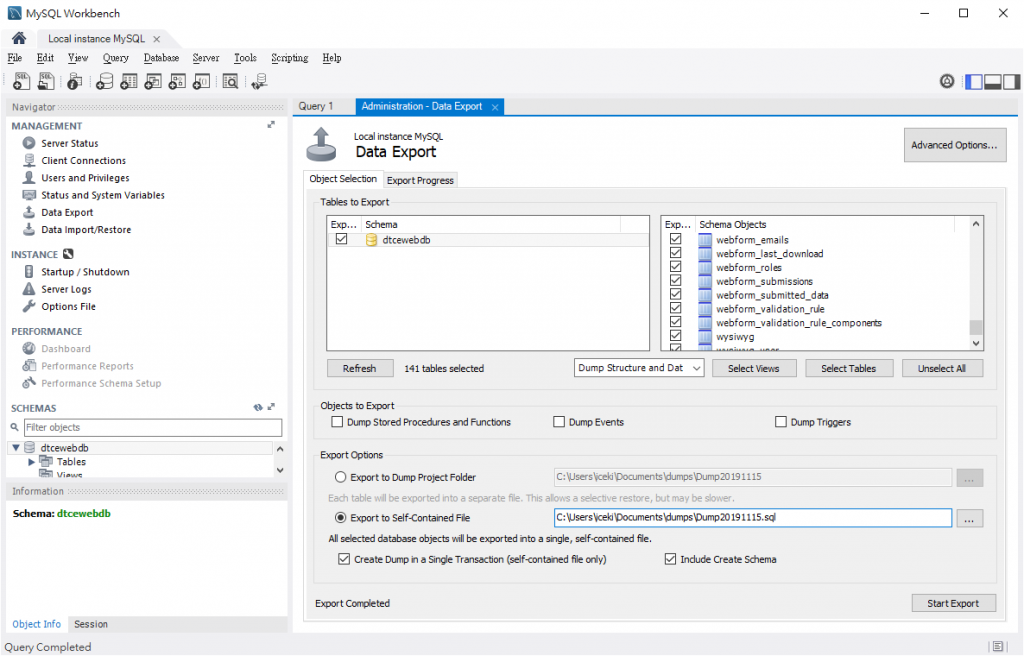Click the Advanced Options button

coord(955,145)
